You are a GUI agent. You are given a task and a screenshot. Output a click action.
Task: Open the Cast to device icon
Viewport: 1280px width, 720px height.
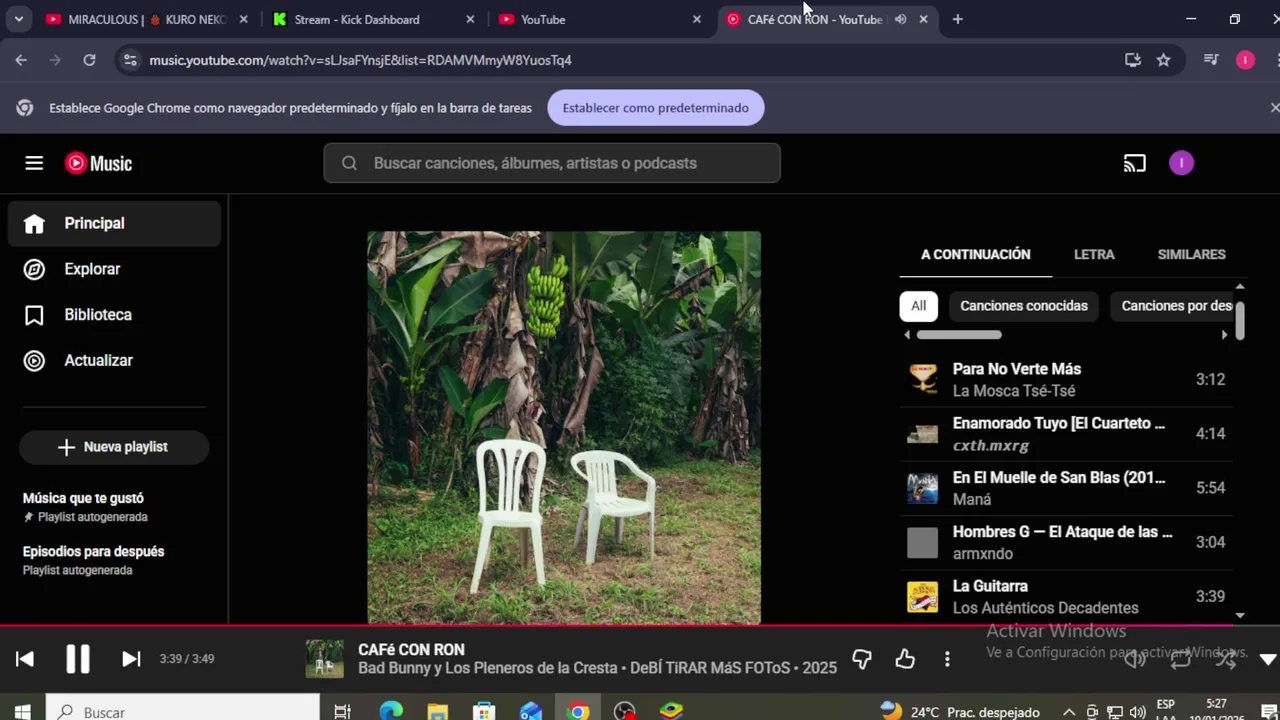coord(1134,163)
